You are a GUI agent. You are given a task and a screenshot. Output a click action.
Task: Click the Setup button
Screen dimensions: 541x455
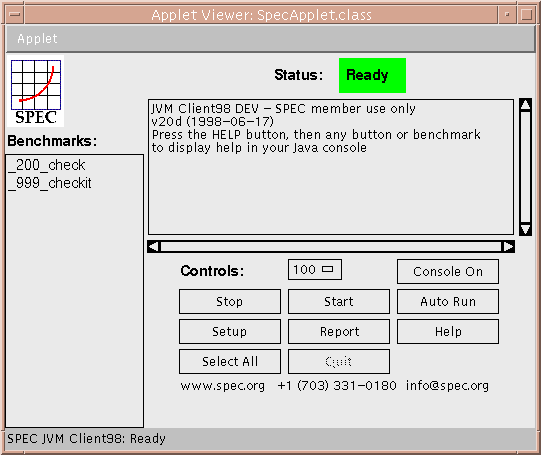(230, 332)
